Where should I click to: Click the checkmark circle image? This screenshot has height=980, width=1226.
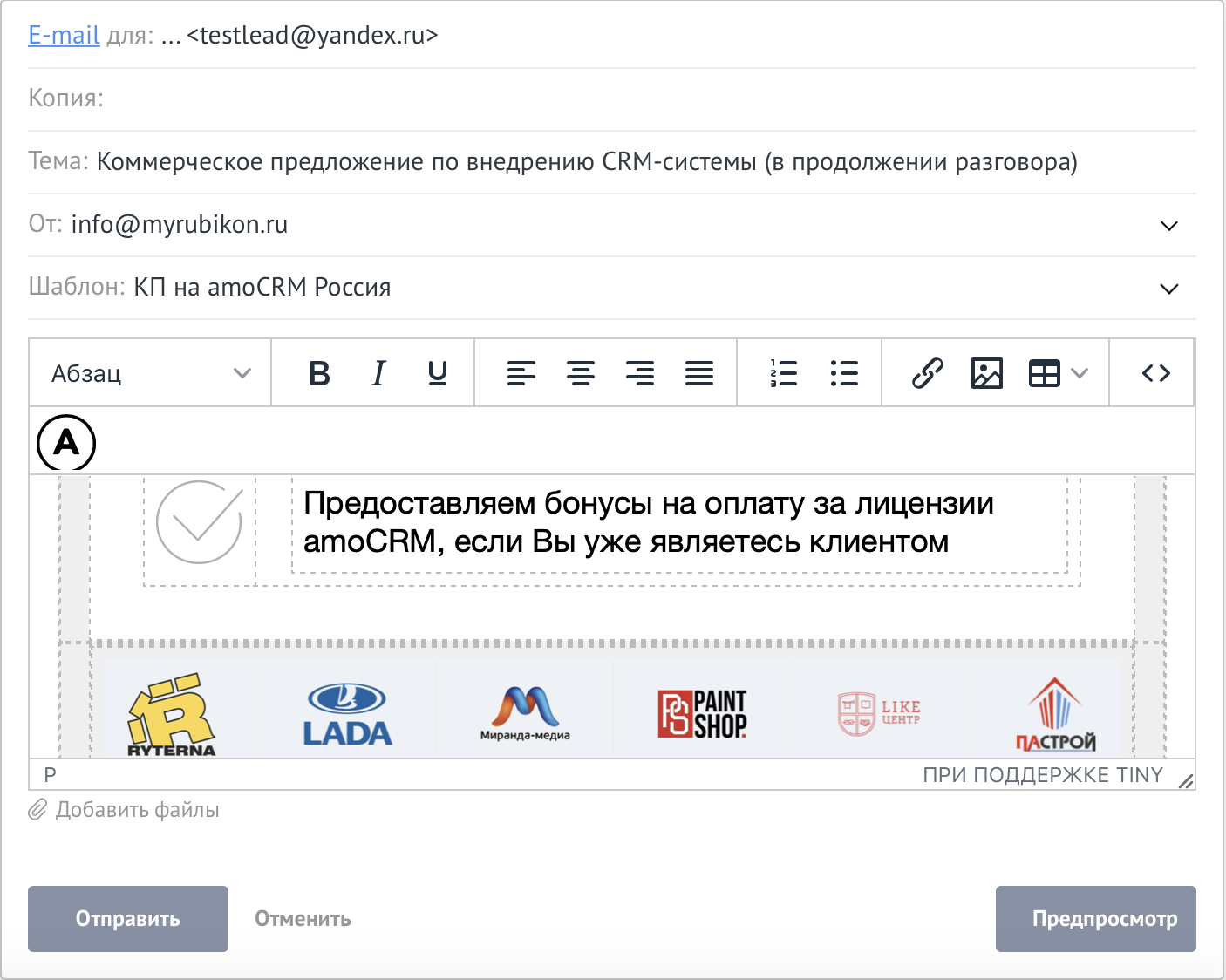click(199, 522)
